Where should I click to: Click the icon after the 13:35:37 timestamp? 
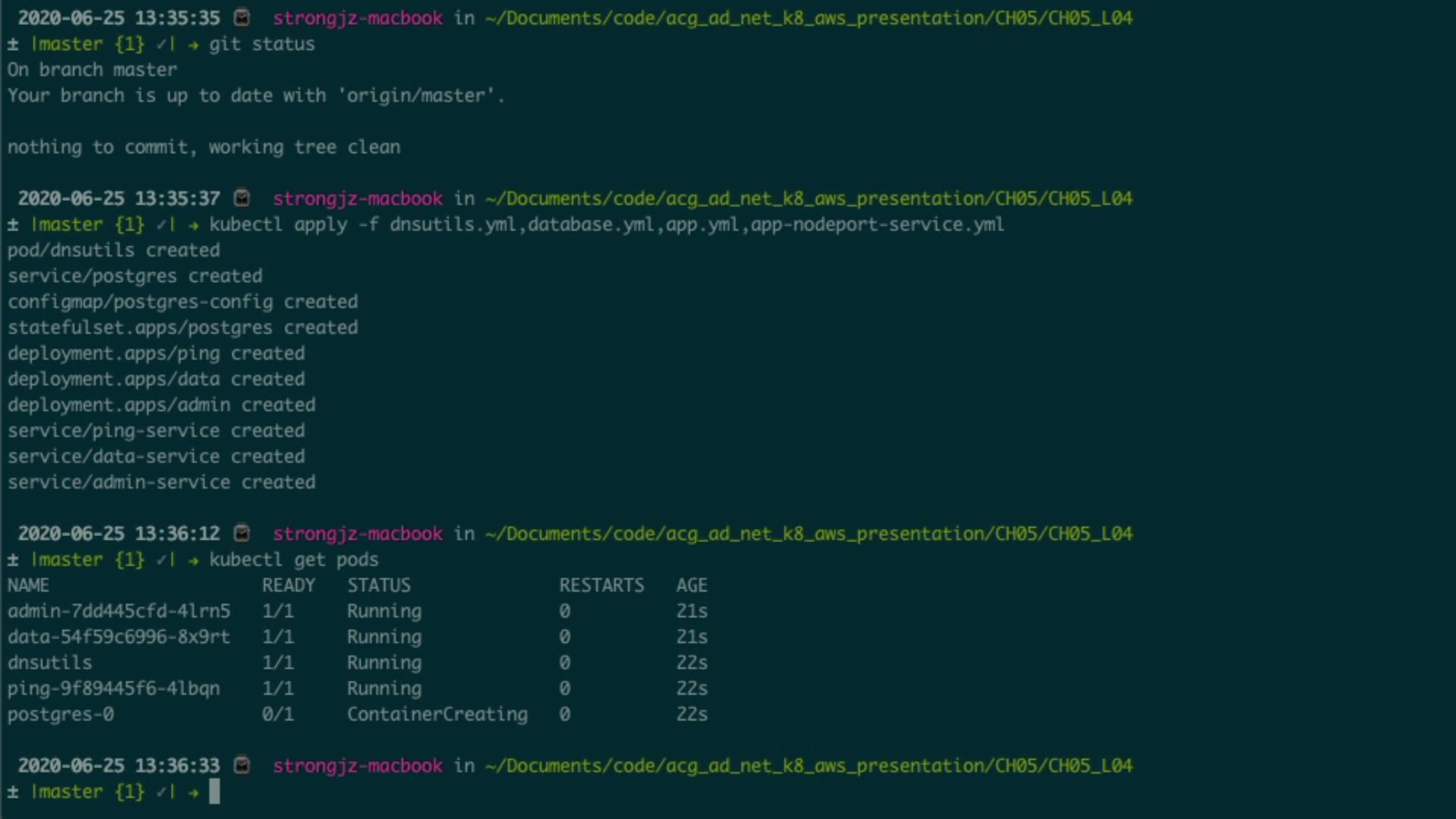[x=242, y=198]
